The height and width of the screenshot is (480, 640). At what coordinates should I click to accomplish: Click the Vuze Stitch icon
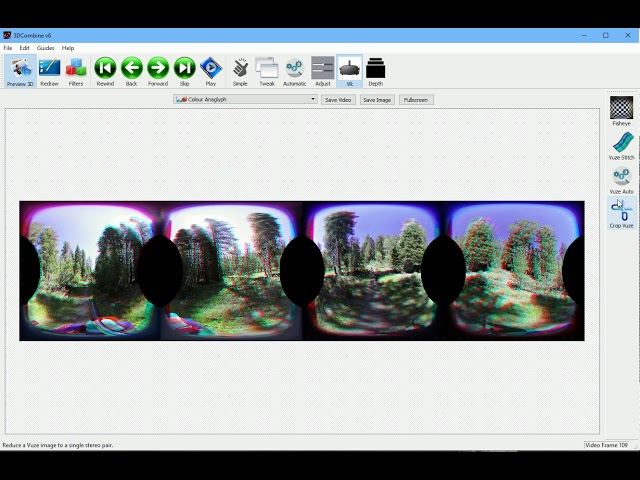[x=621, y=145]
